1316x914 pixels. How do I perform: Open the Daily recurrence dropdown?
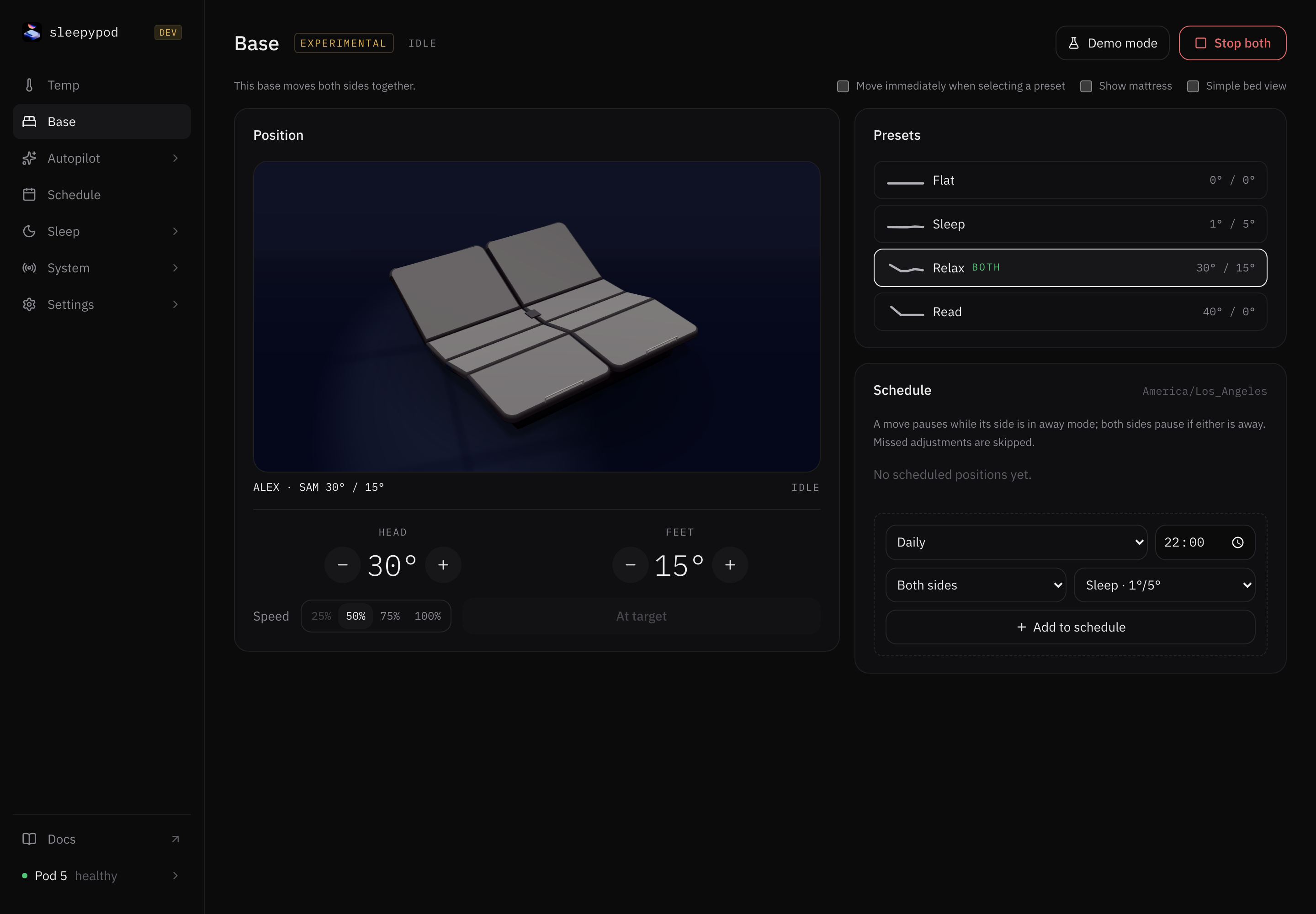pos(1017,542)
